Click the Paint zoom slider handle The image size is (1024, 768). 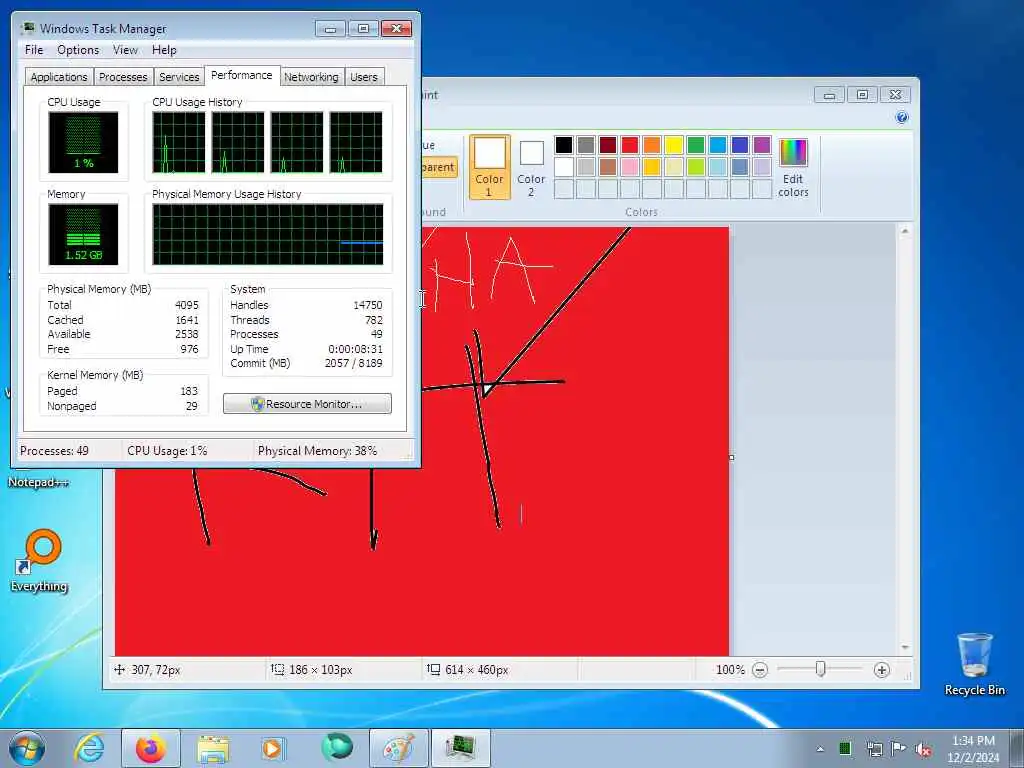click(821, 669)
